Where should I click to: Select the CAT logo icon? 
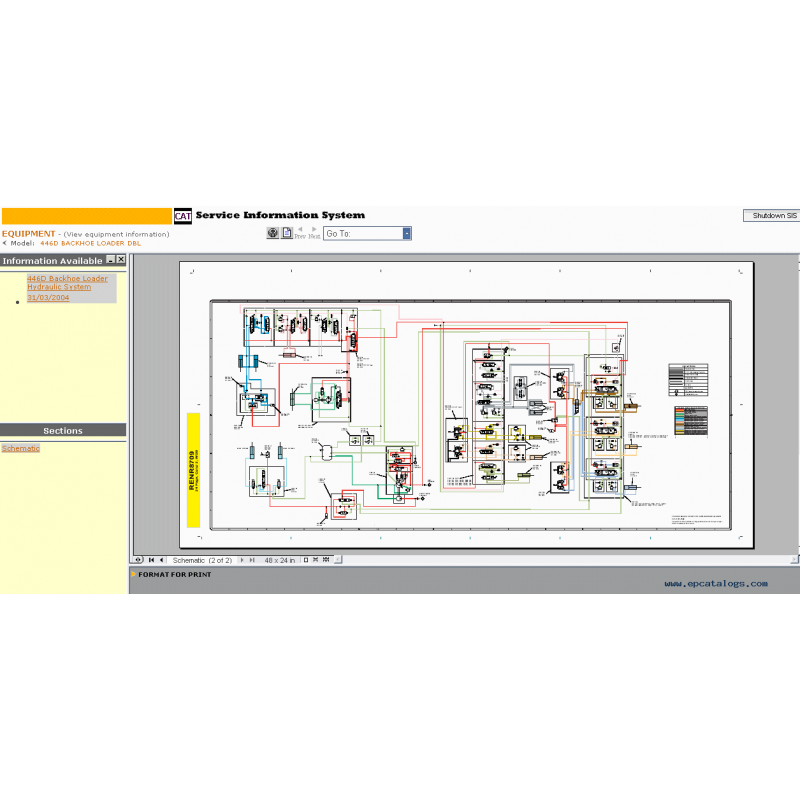184,214
